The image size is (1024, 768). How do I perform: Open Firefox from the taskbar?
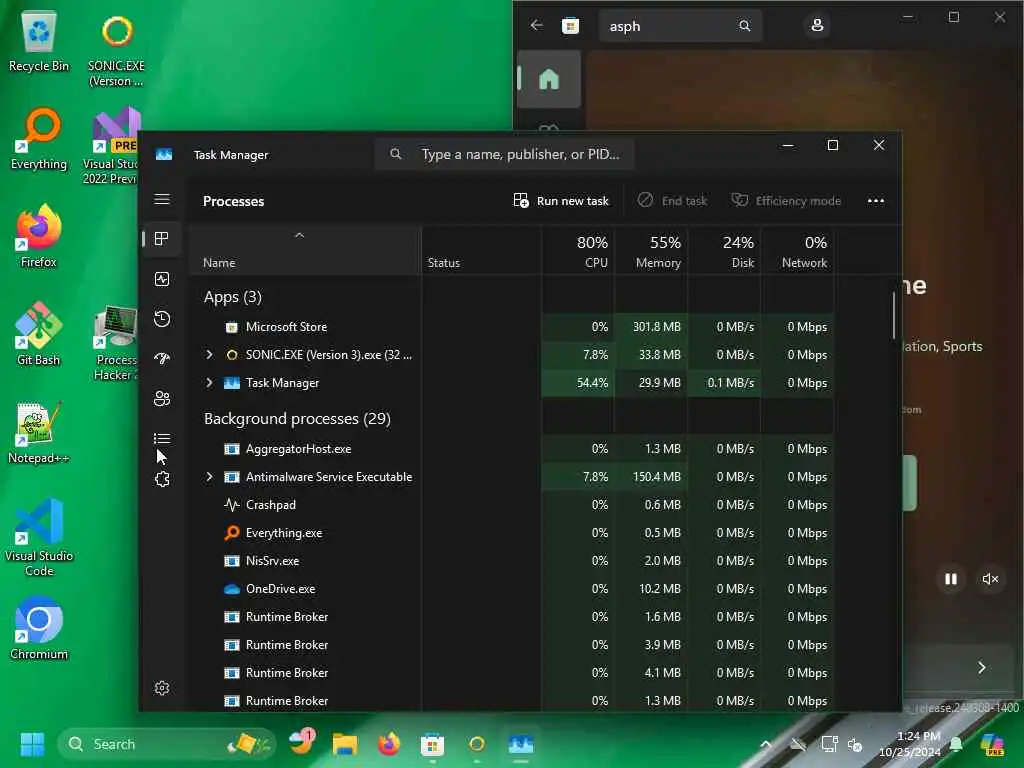[389, 744]
